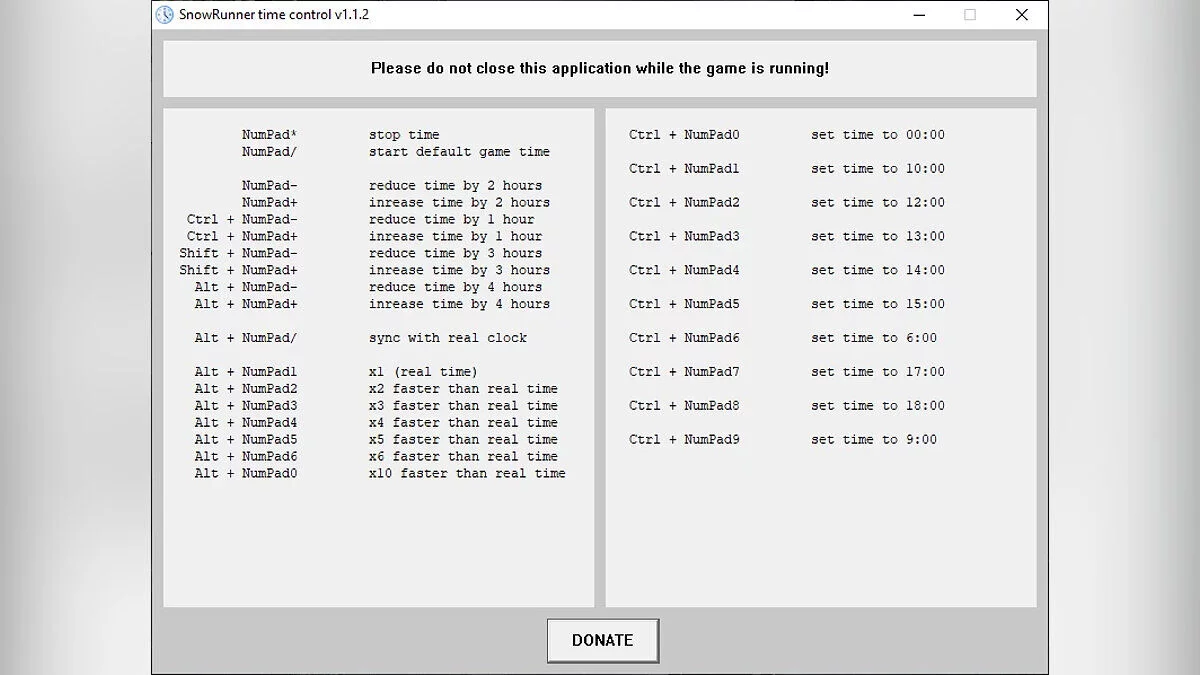The width and height of the screenshot is (1200, 675).
Task: Click the "set time to 15:00" text
Action: click(878, 305)
